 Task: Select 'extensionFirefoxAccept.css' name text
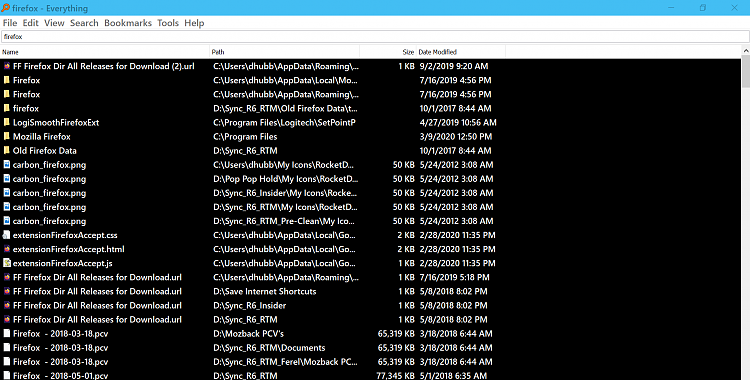tap(65, 235)
